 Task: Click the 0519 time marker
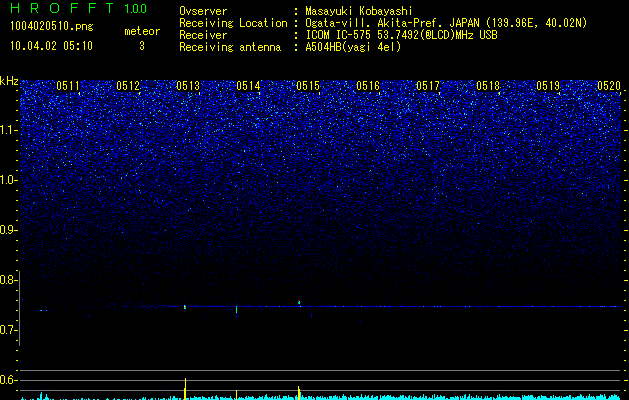pos(548,86)
